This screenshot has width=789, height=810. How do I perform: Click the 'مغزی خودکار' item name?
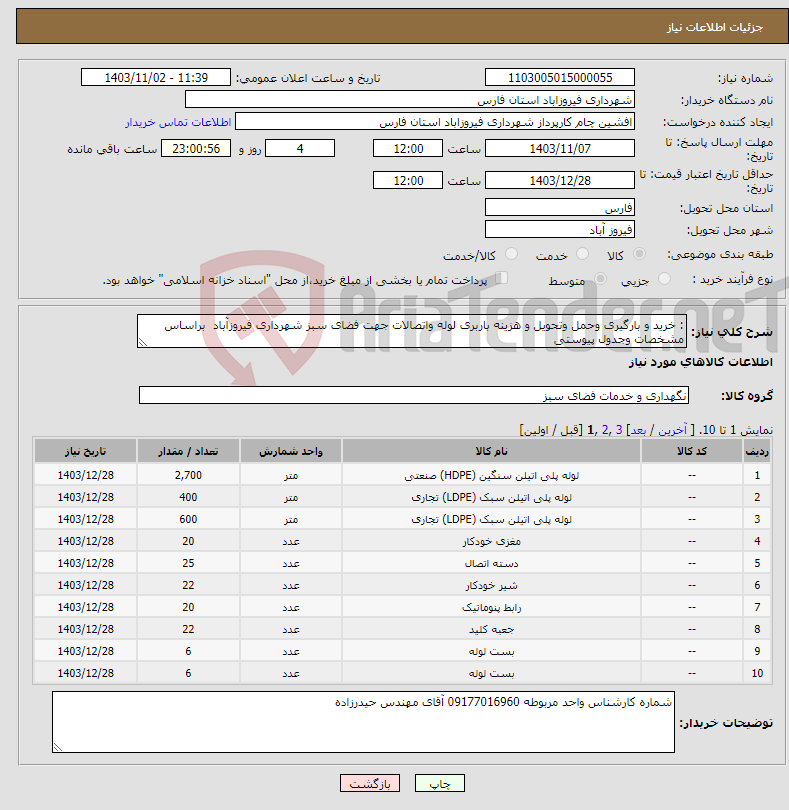click(x=491, y=541)
